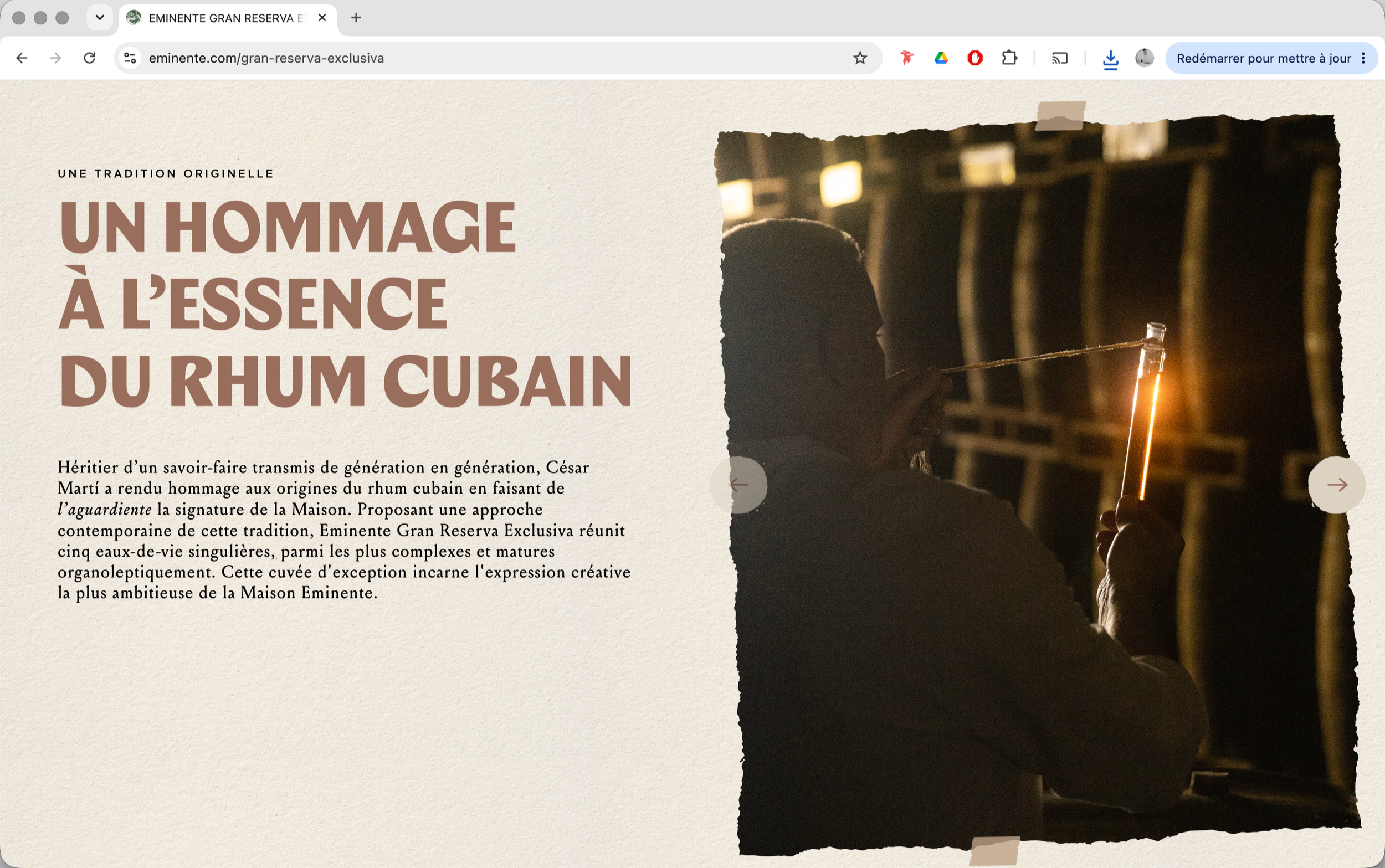Open the profile avatar menu
Viewport: 1385px width, 868px height.
click(x=1145, y=58)
